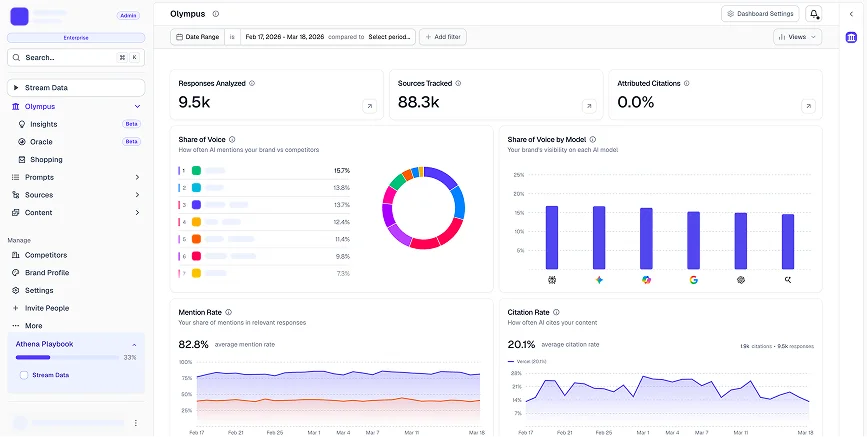867x437 pixels.
Task: Check the Stream Data playbook checkbox
Action: pyautogui.click(x=23, y=376)
